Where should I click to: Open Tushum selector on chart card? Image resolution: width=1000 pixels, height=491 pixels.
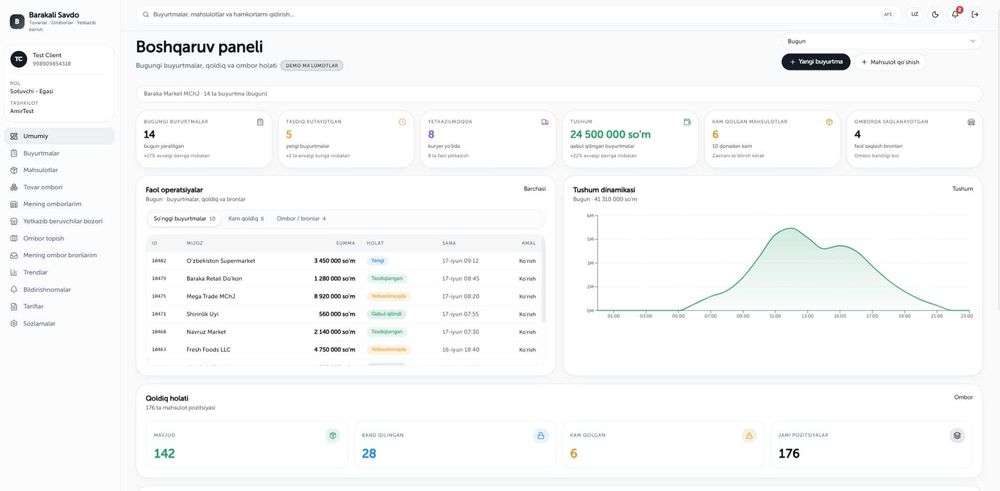[962, 189]
